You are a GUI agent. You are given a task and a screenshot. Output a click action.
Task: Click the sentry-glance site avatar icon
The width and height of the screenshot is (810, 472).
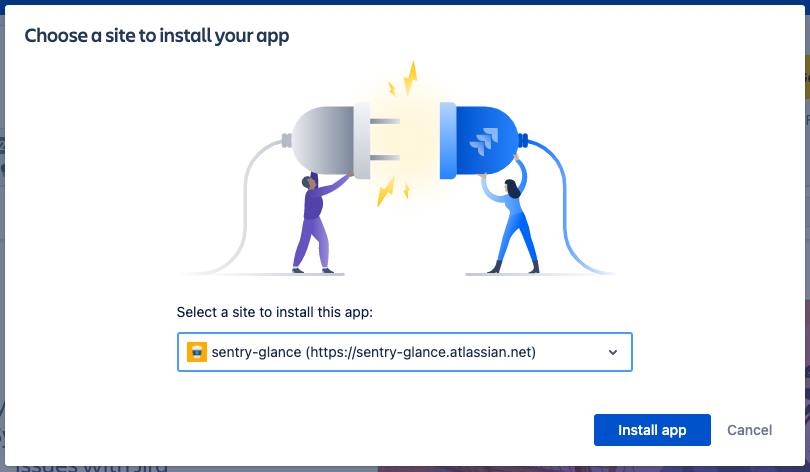(197, 352)
